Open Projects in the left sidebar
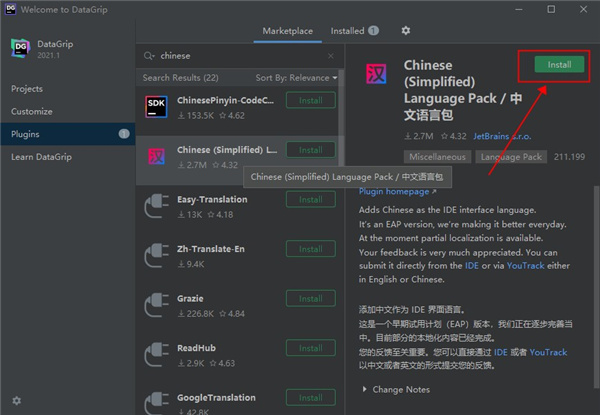The height and width of the screenshot is (415, 600). pos(27,89)
